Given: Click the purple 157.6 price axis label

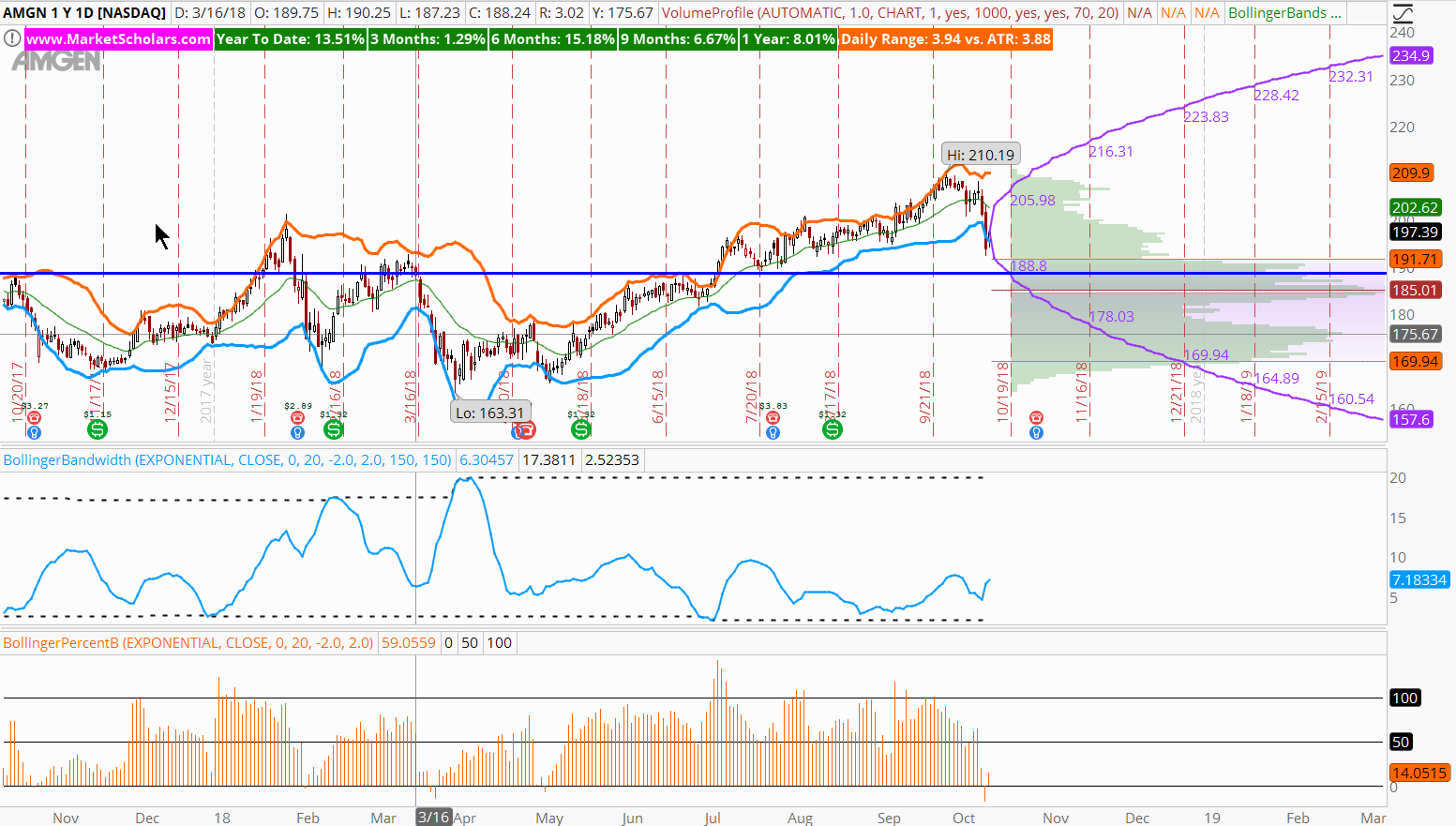Looking at the screenshot, I should [x=1411, y=420].
